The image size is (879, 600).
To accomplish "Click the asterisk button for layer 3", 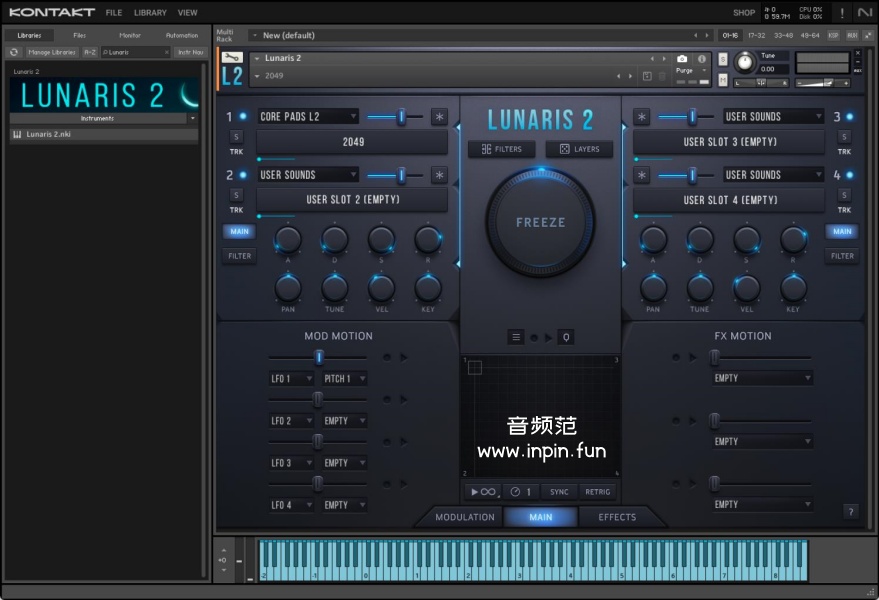I will coord(642,117).
